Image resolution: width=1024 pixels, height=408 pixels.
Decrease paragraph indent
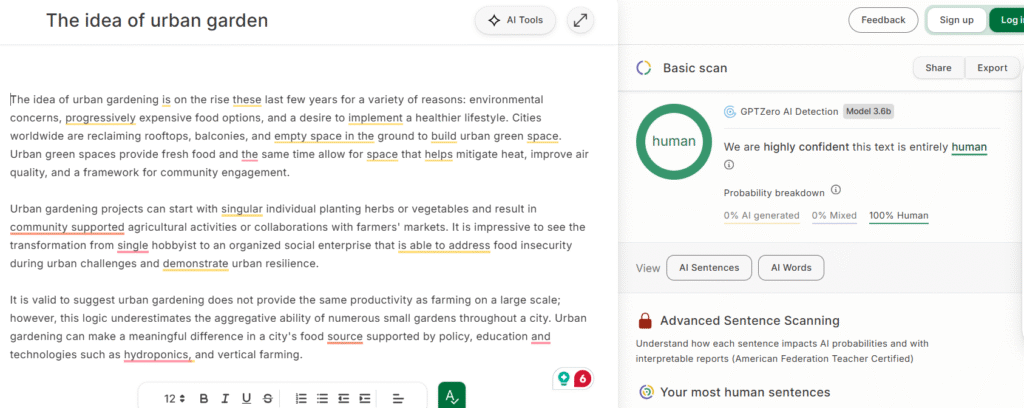tap(344, 398)
